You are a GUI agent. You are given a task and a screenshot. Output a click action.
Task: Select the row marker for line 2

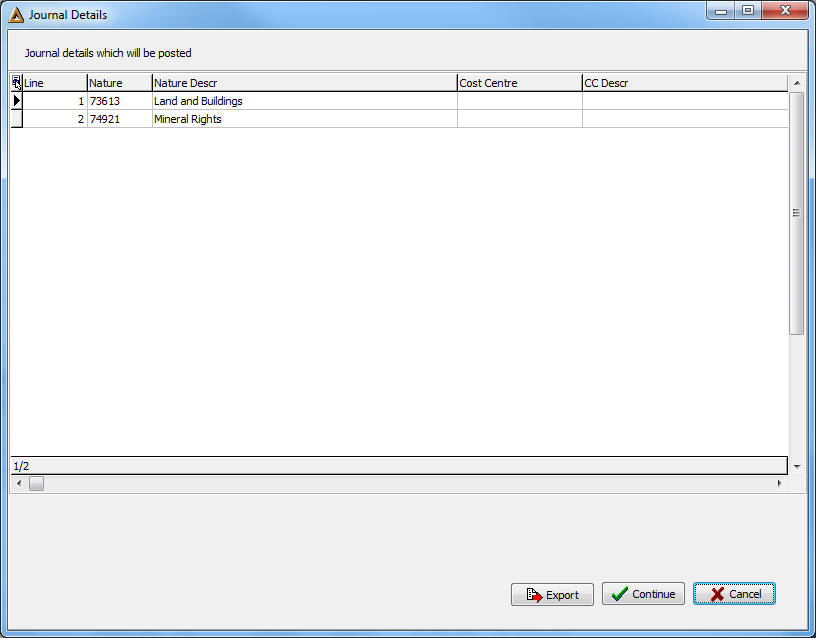point(17,119)
